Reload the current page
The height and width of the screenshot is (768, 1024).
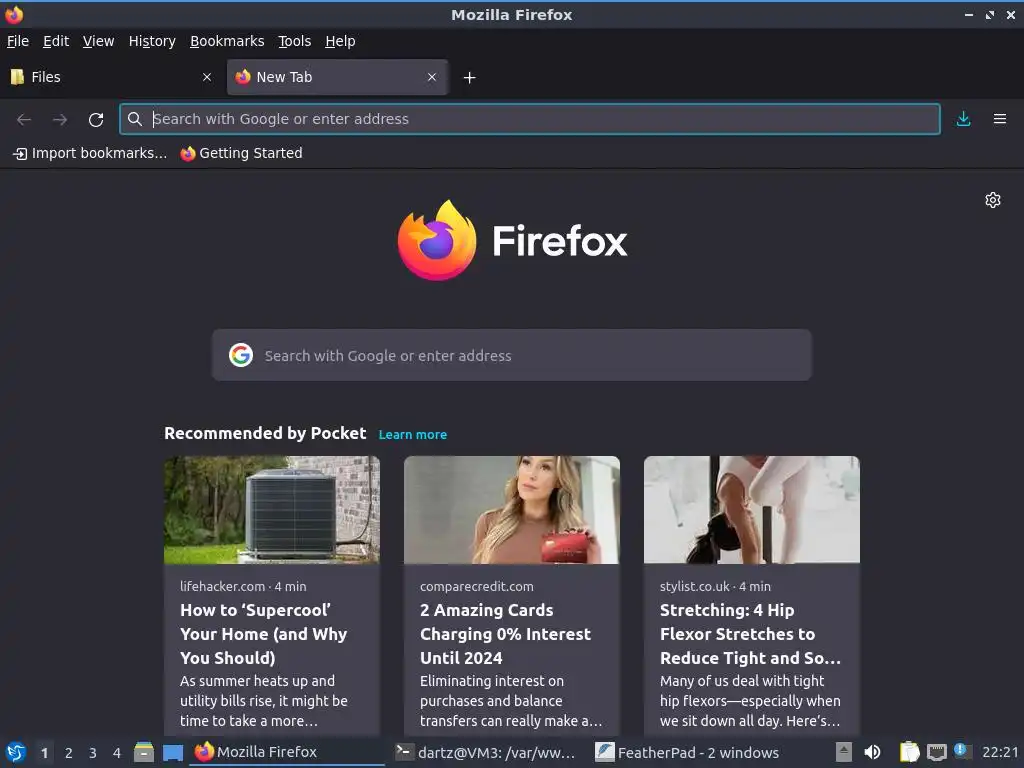pos(96,120)
